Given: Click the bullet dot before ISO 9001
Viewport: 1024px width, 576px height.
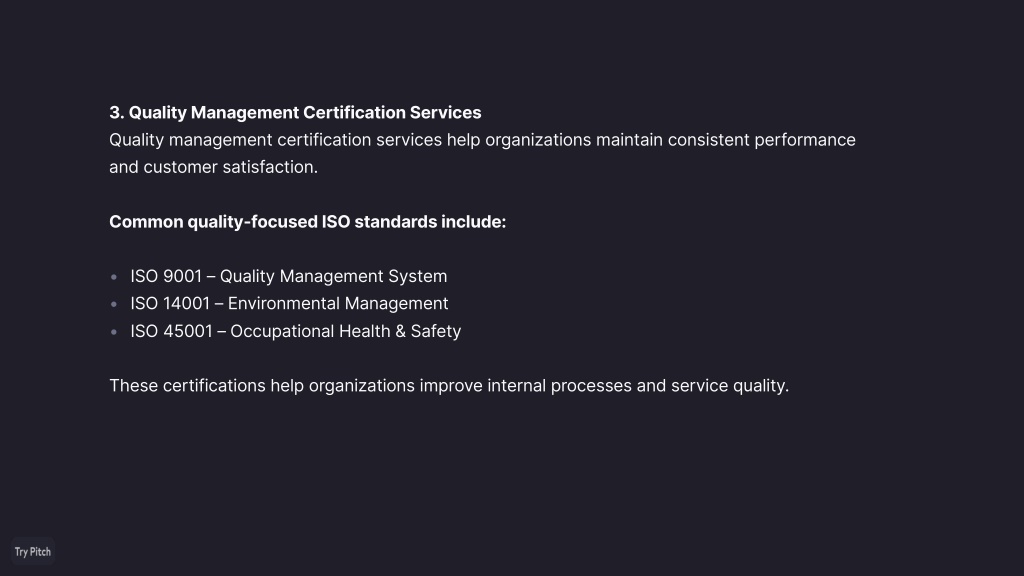Looking at the screenshot, I should (x=114, y=277).
